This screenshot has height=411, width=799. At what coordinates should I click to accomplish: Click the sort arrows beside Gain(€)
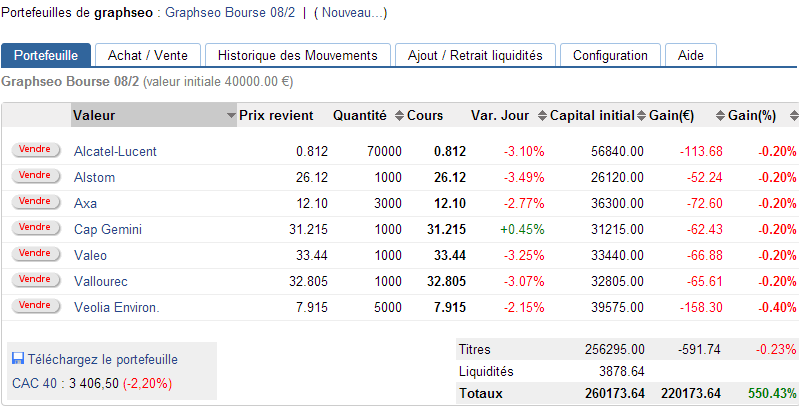(x=719, y=116)
